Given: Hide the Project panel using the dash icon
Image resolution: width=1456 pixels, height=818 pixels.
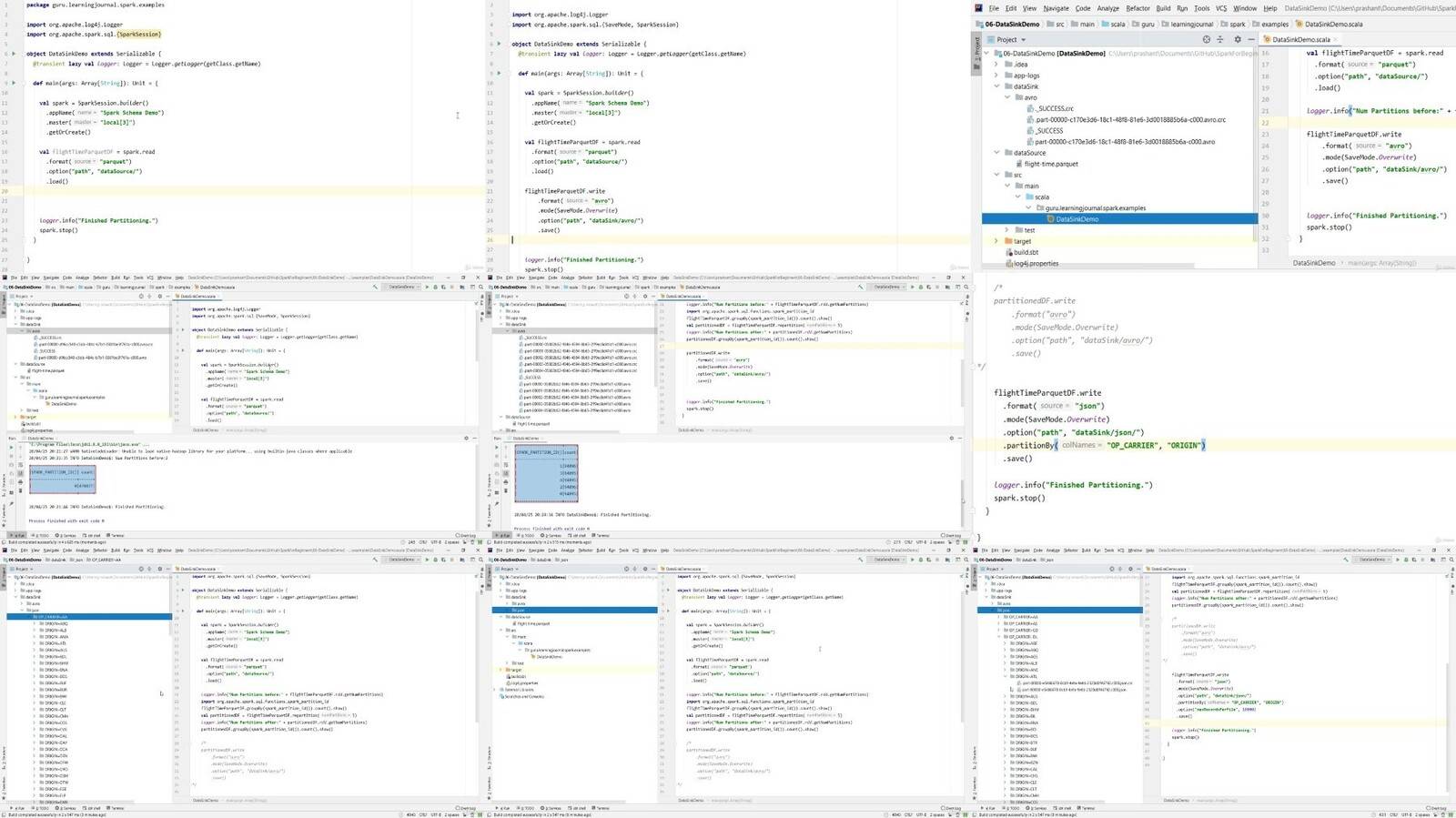Looking at the screenshot, I should (x=1250, y=40).
